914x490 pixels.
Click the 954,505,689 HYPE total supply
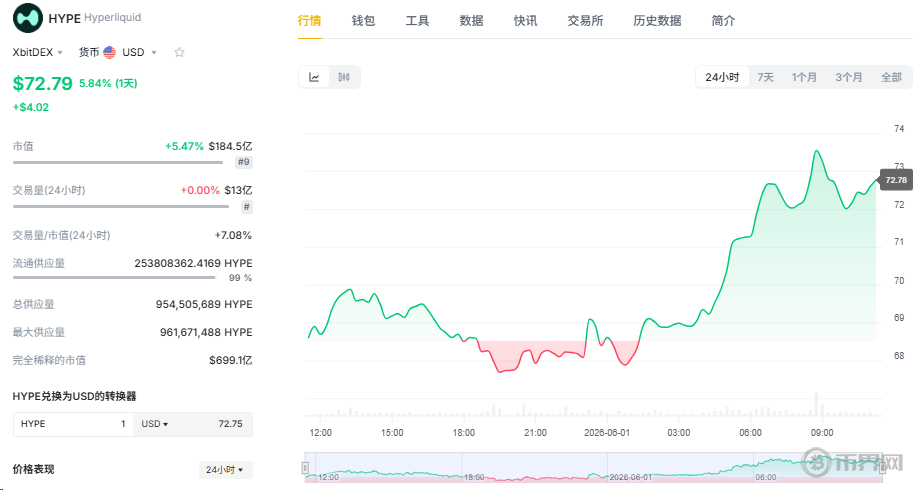(204, 304)
